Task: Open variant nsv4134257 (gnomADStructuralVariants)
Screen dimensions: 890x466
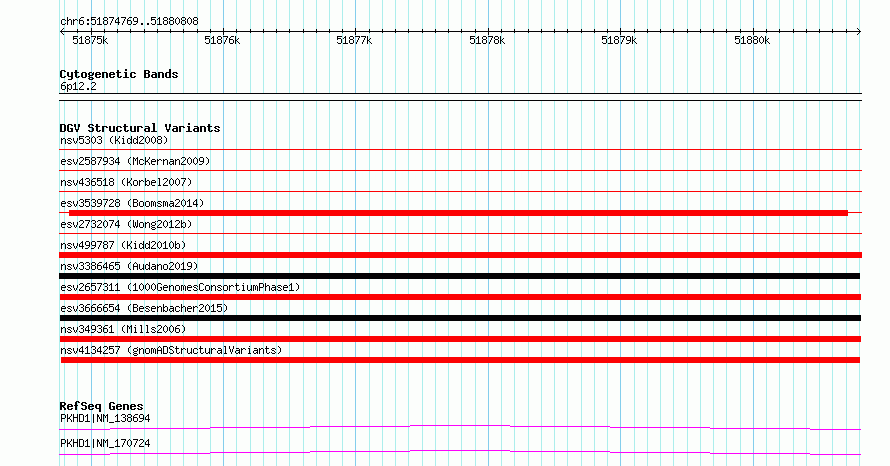Action: click(x=171, y=350)
